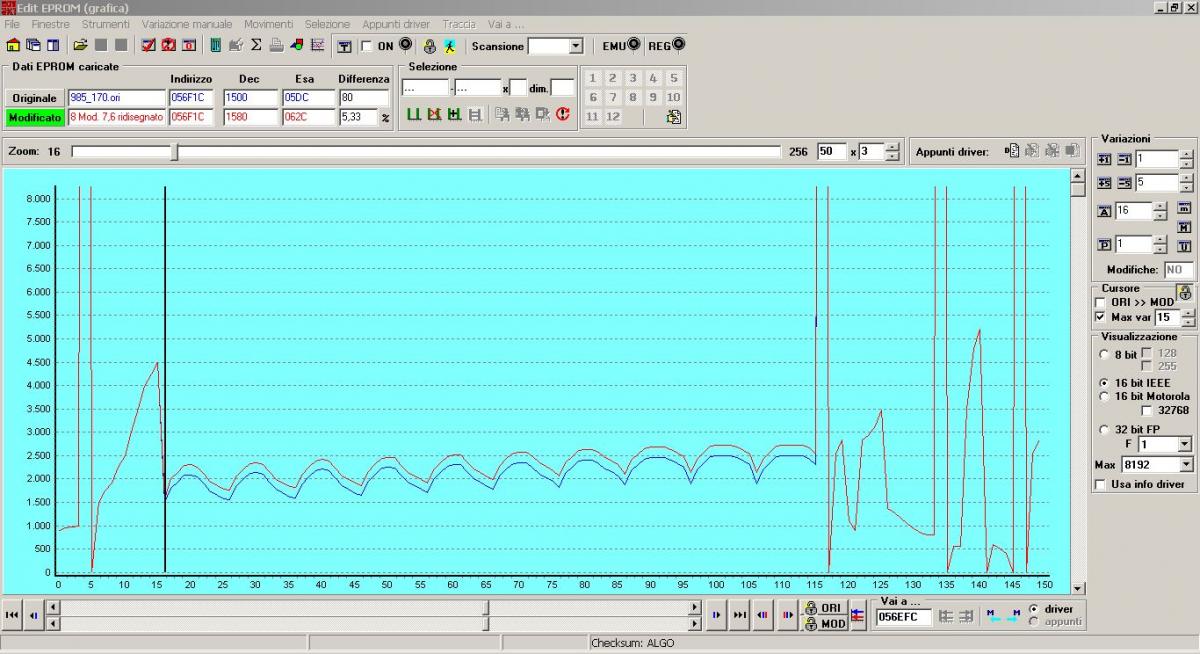1200x654 pixels.
Task: Click the first Appunti driver document icon
Action: point(1012,151)
